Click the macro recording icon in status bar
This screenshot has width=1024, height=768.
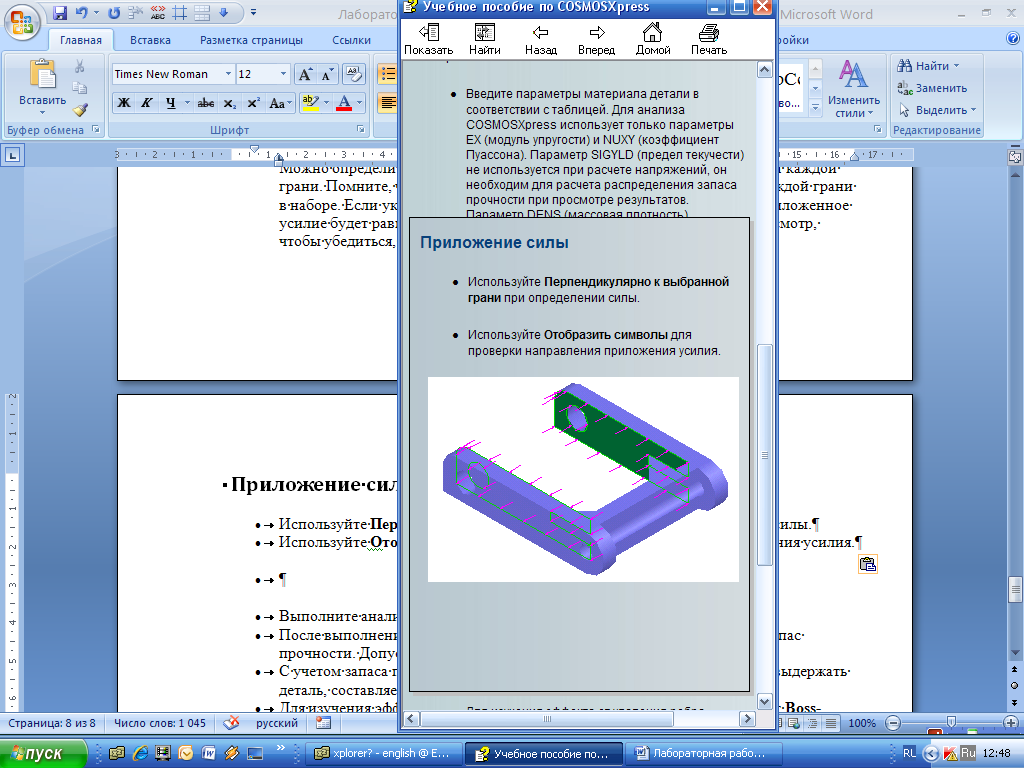point(323,723)
